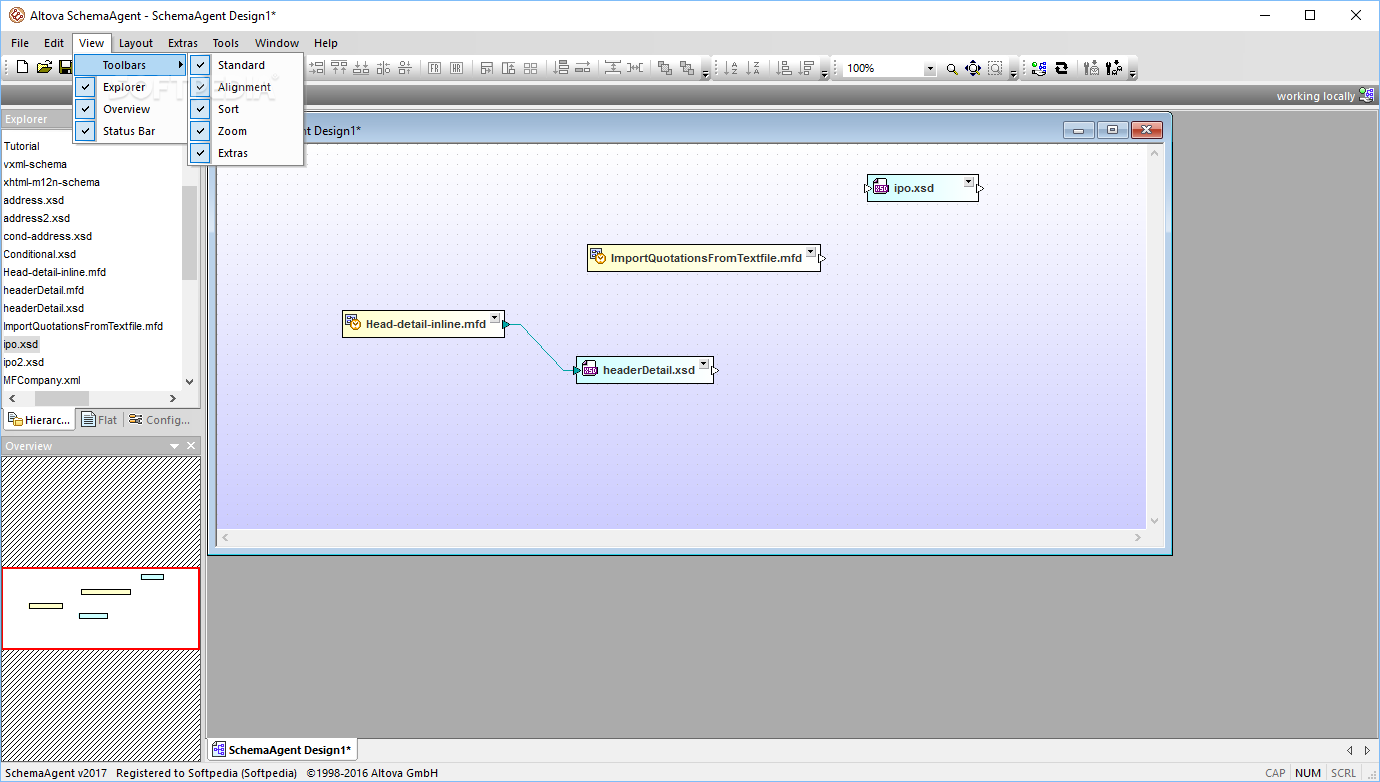Click the zoom to fit icon
Screen dimensions: 1380x782
tap(973, 68)
